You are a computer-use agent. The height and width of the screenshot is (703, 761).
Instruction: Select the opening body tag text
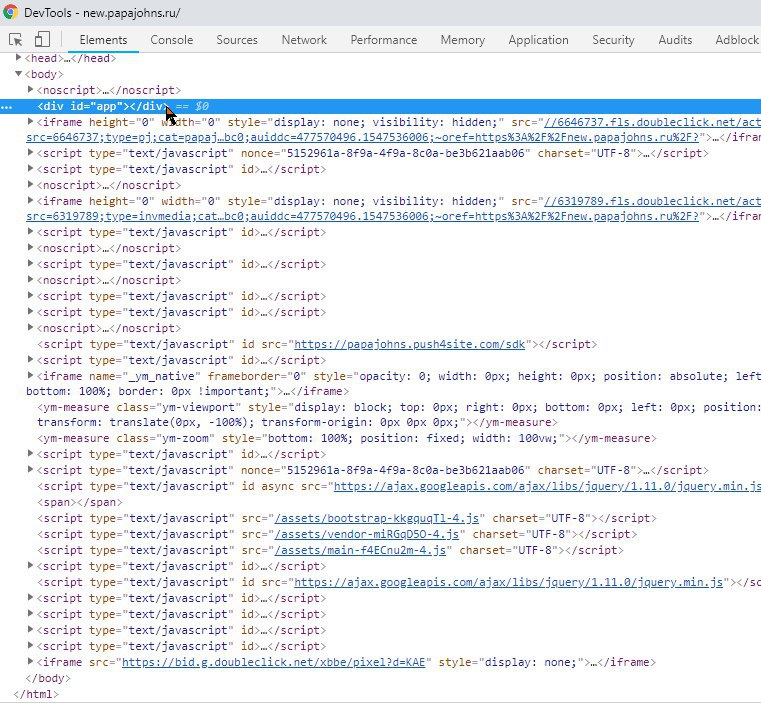tap(44, 74)
